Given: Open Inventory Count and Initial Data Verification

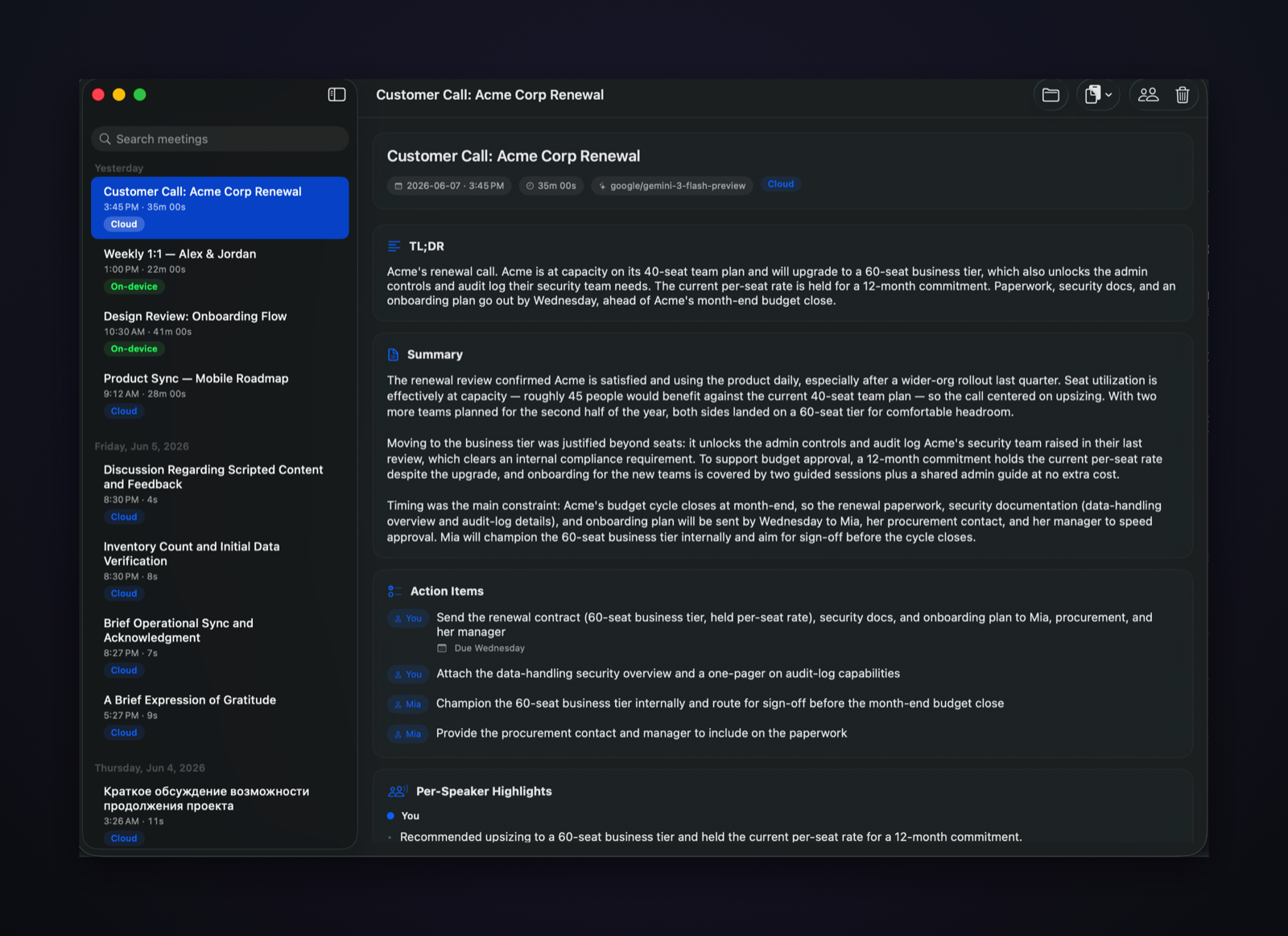Looking at the screenshot, I should point(220,570).
